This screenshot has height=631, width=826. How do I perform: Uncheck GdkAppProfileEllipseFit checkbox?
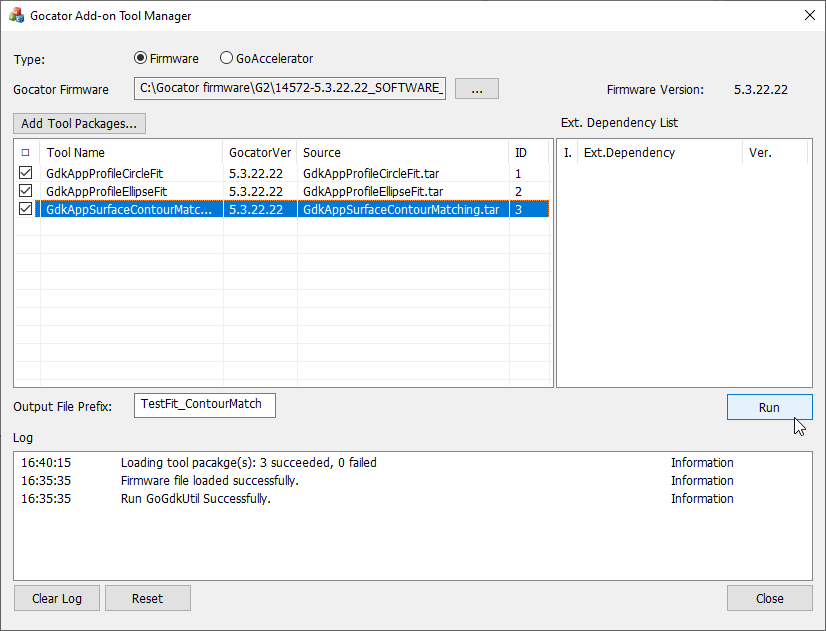click(x=25, y=191)
